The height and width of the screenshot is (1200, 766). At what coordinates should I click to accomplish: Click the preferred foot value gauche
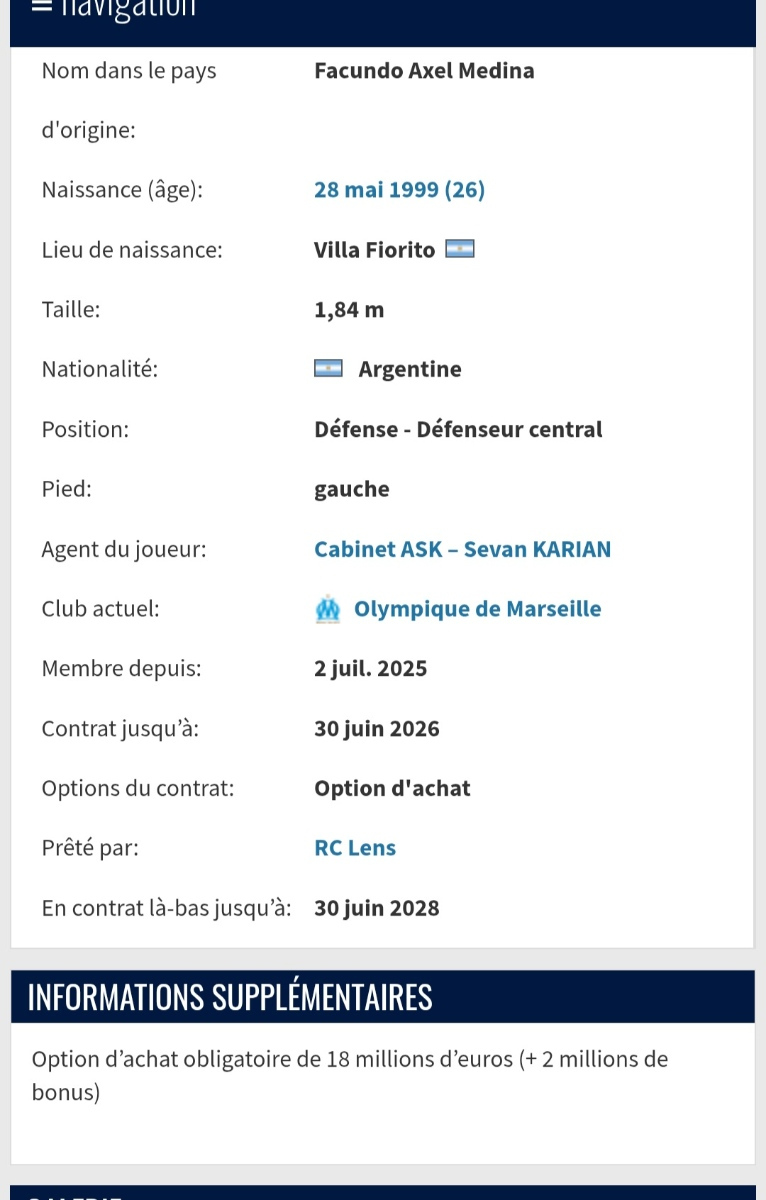352,489
